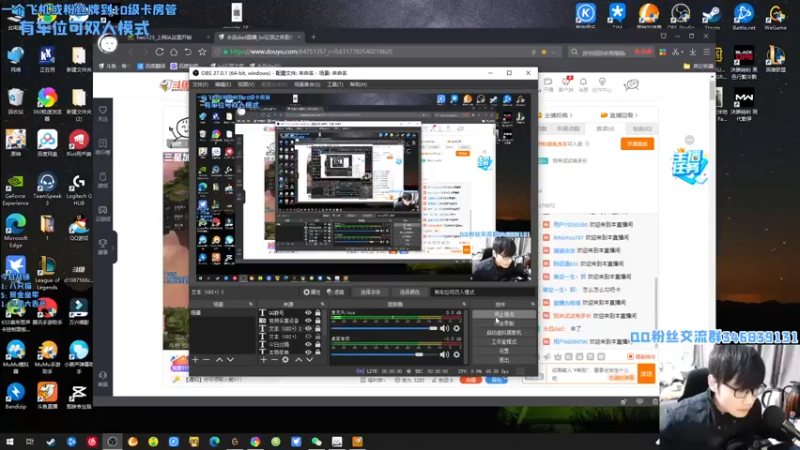
Task: Open the 文件(F) menu in OBS
Action: coord(199,84)
